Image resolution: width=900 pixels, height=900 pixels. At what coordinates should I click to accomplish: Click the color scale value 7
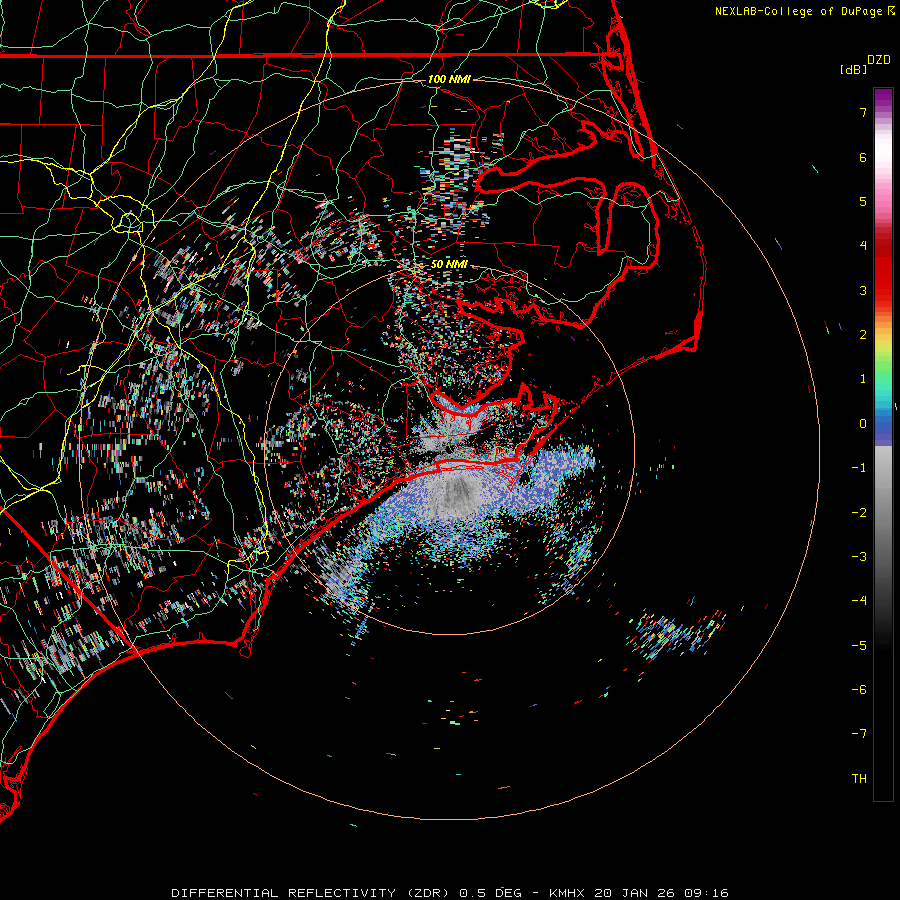click(x=863, y=112)
